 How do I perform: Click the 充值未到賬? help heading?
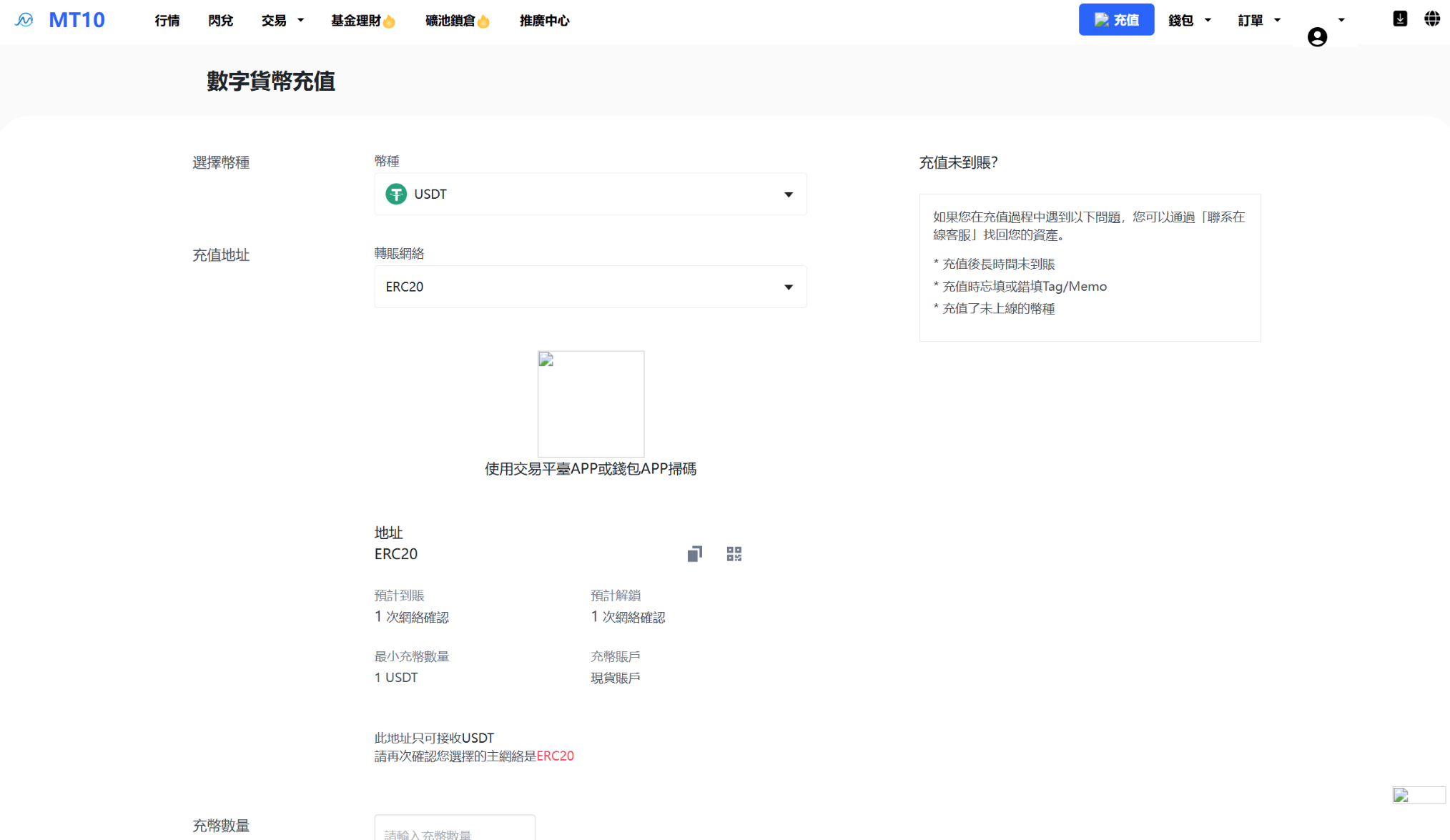pyautogui.click(x=958, y=162)
